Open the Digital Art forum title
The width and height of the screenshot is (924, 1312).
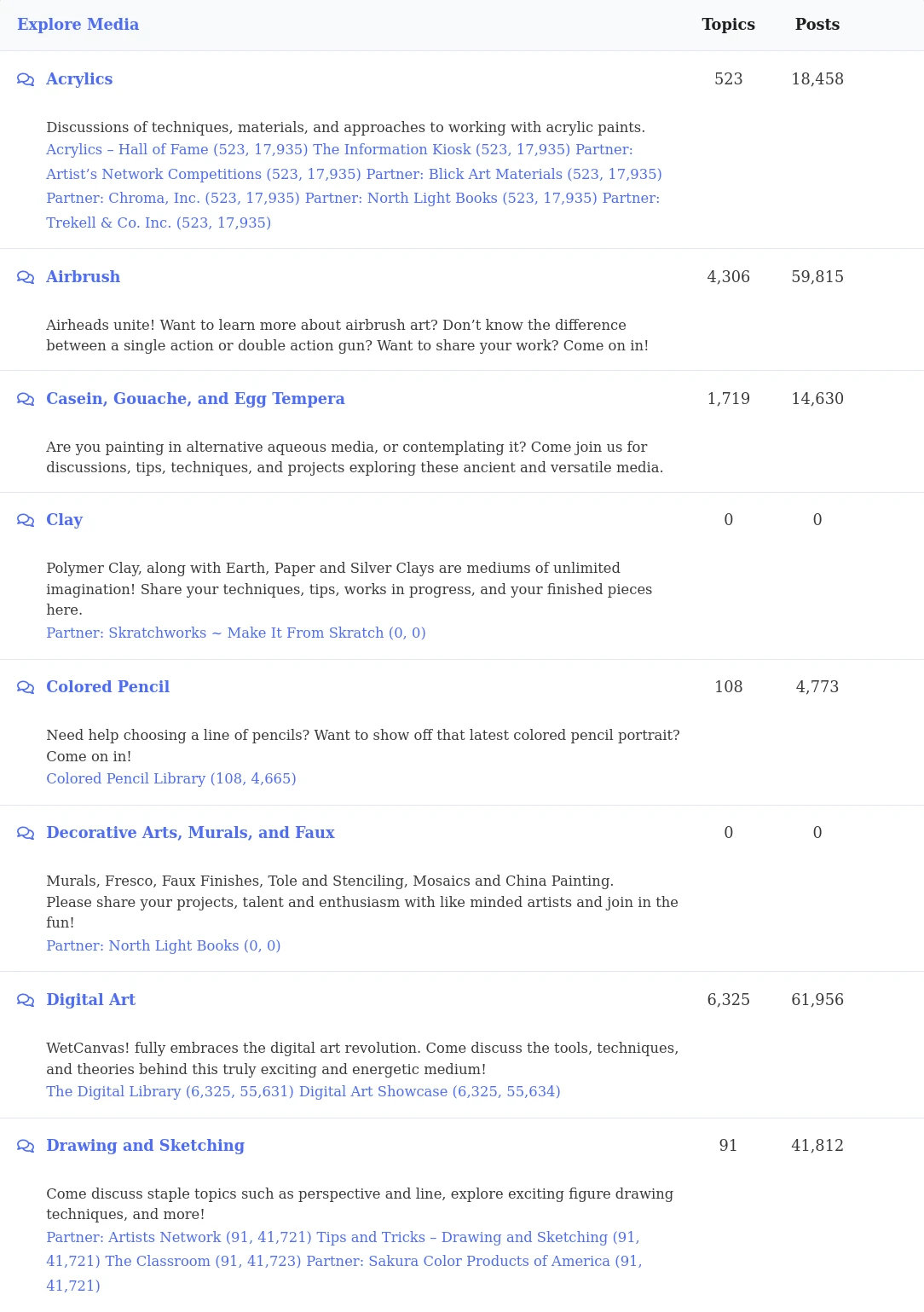coord(90,1000)
